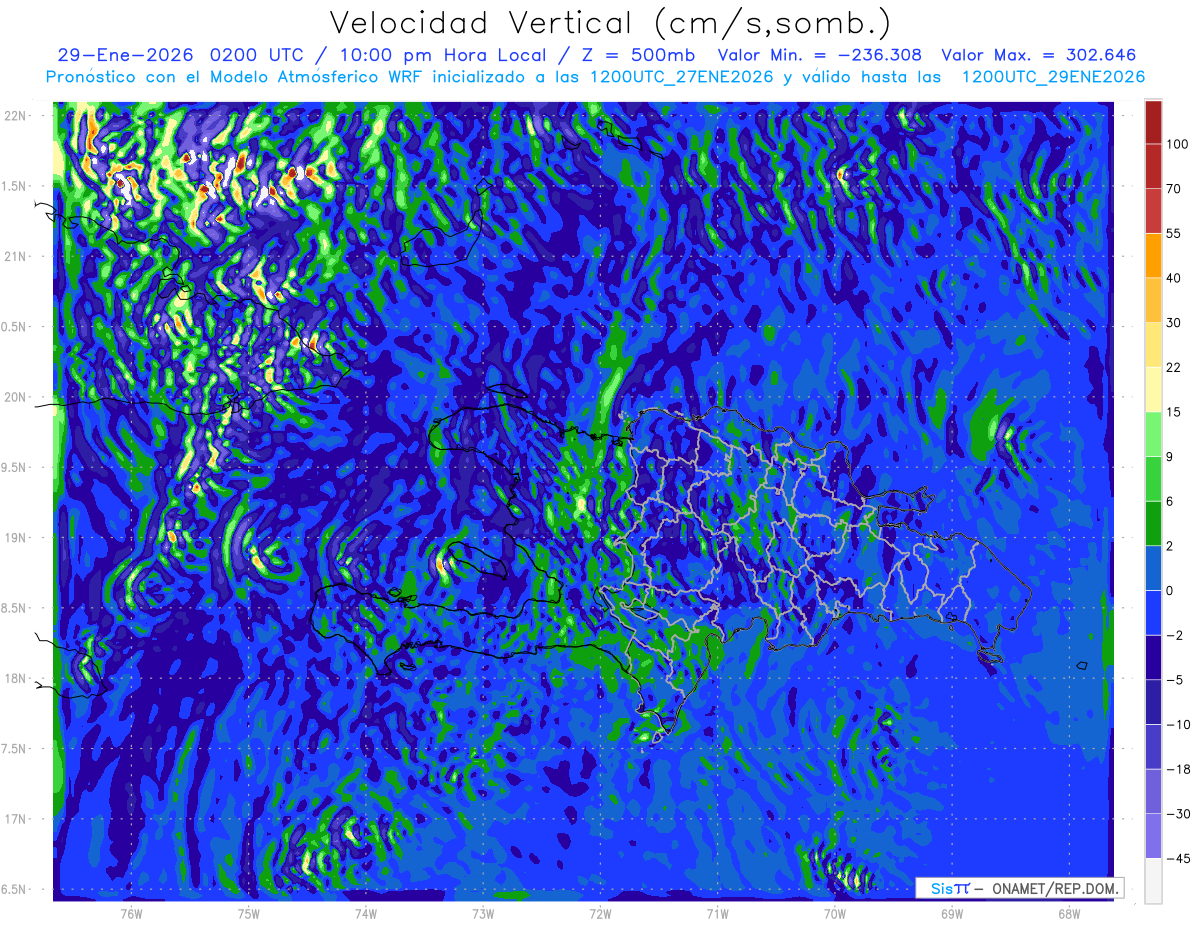Click the "-30" value on the color bar
Viewport: 1200px width, 927px height.
(x=1177, y=814)
